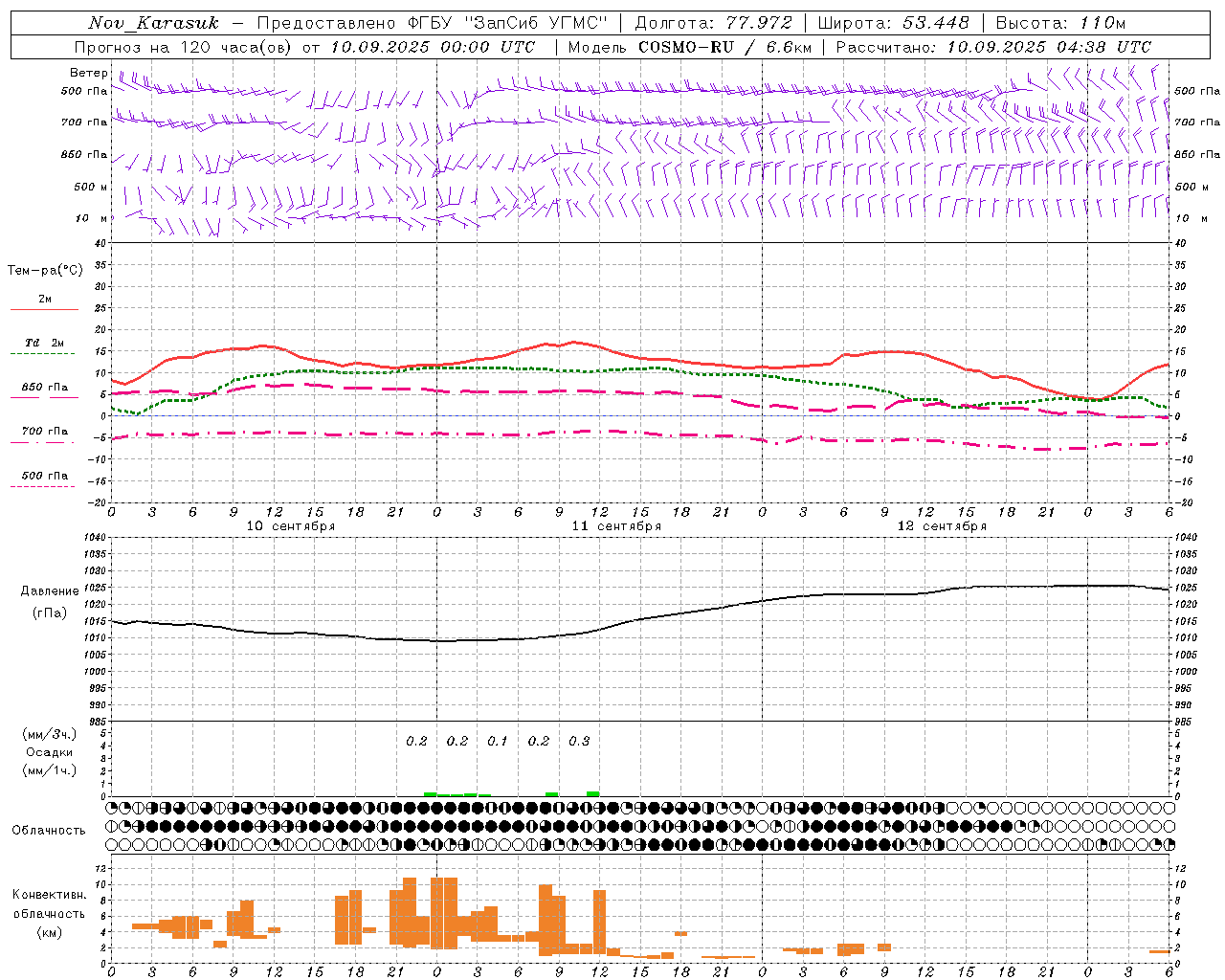Click the computed time 10.09.2025 04:38 UTC
Screen dimensions: 1225x980
coord(1050,47)
